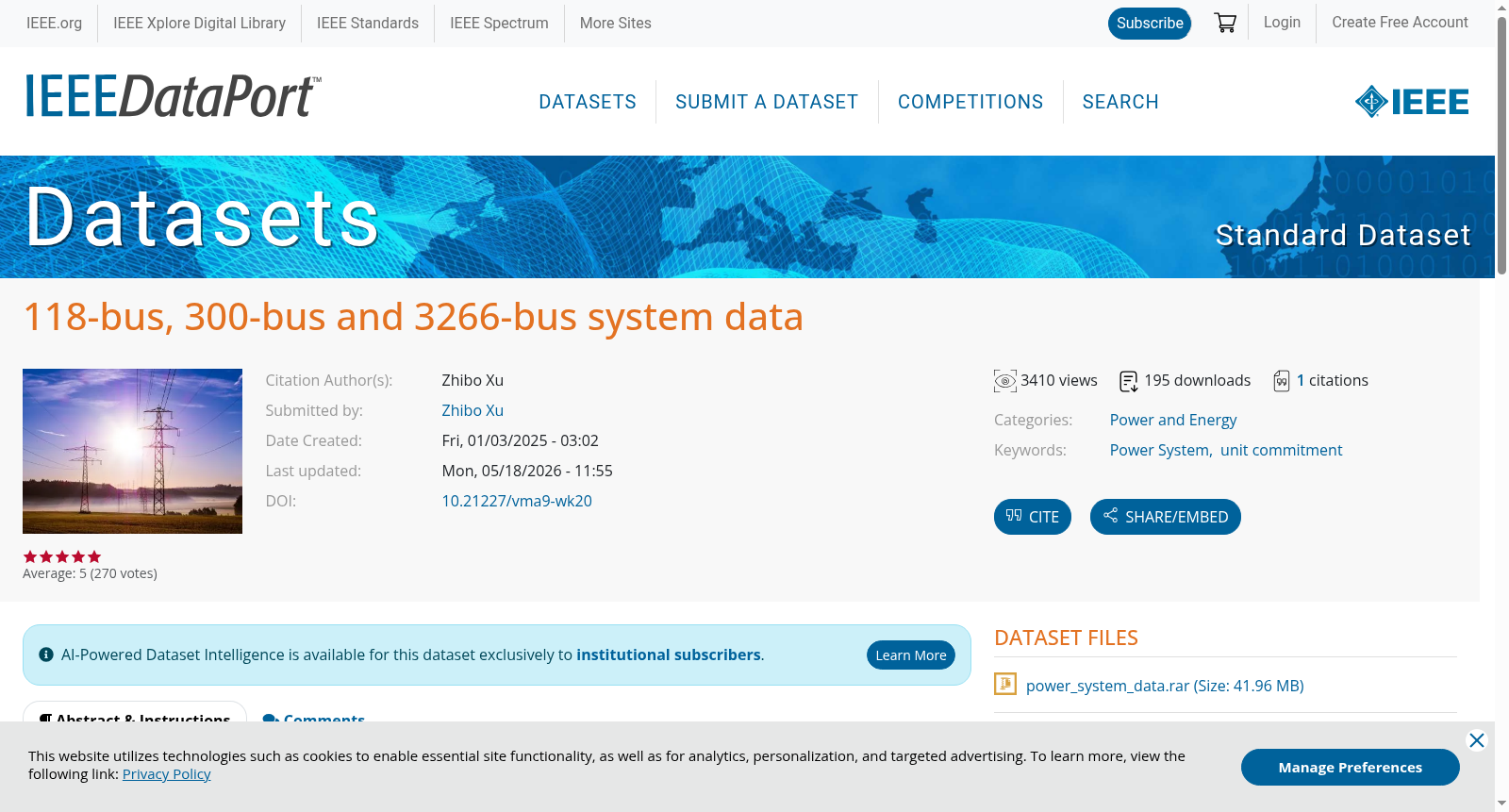The height and width of the screenshot is (812, 1509).
Task: Click the page vertical scrollbar
Action: [x=1501, y=146]
